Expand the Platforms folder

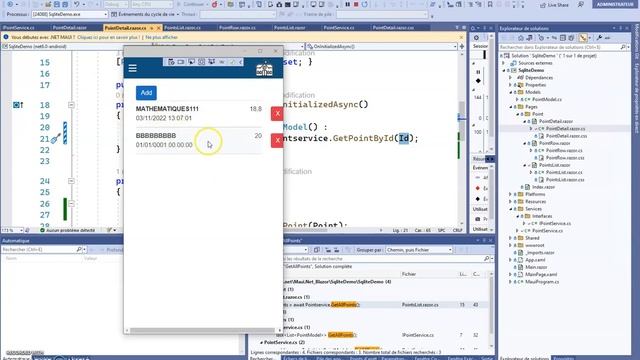[510, 194]
